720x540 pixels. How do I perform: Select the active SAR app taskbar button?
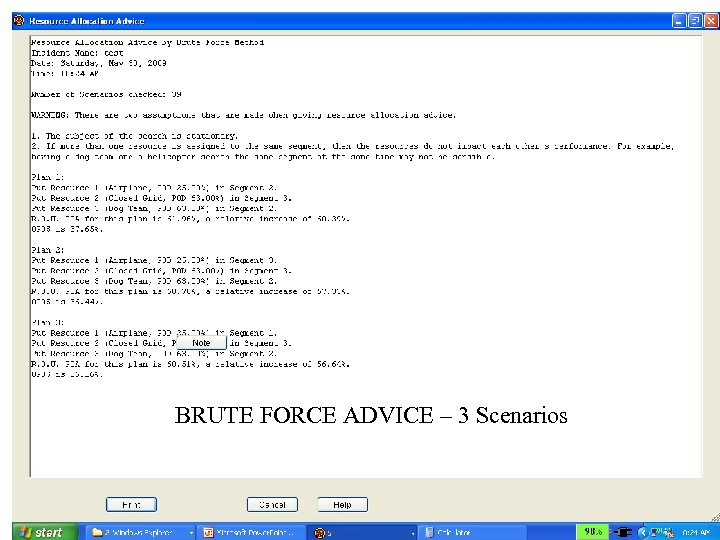(x=362, y=532)
